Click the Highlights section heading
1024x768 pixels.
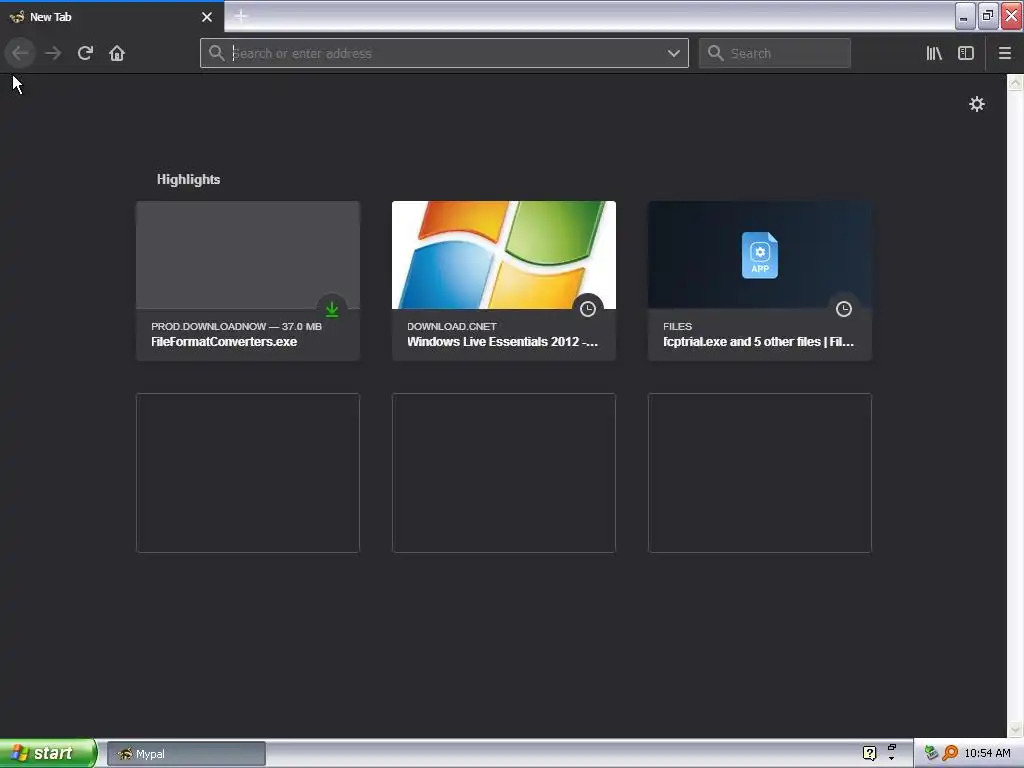pos(188,180)
